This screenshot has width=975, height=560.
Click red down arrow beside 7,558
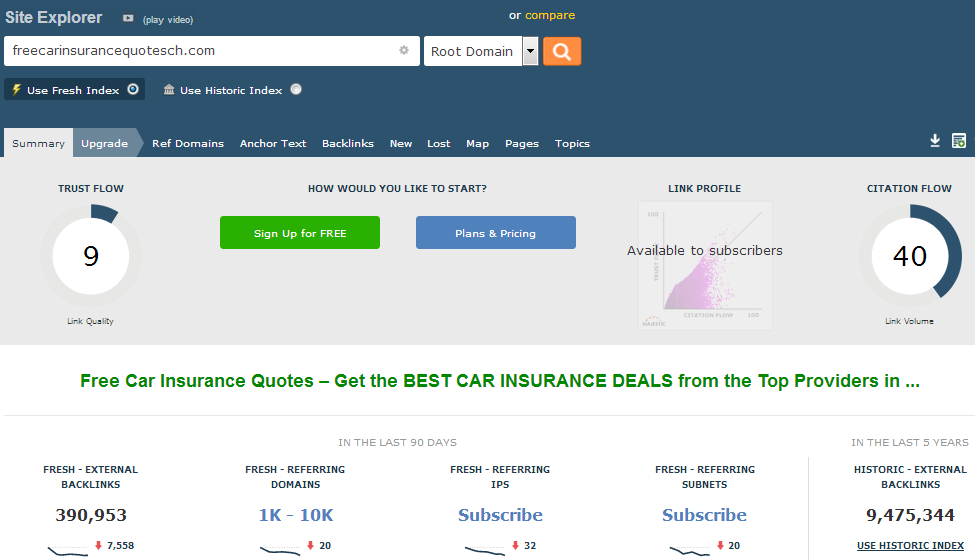(98, 545)
